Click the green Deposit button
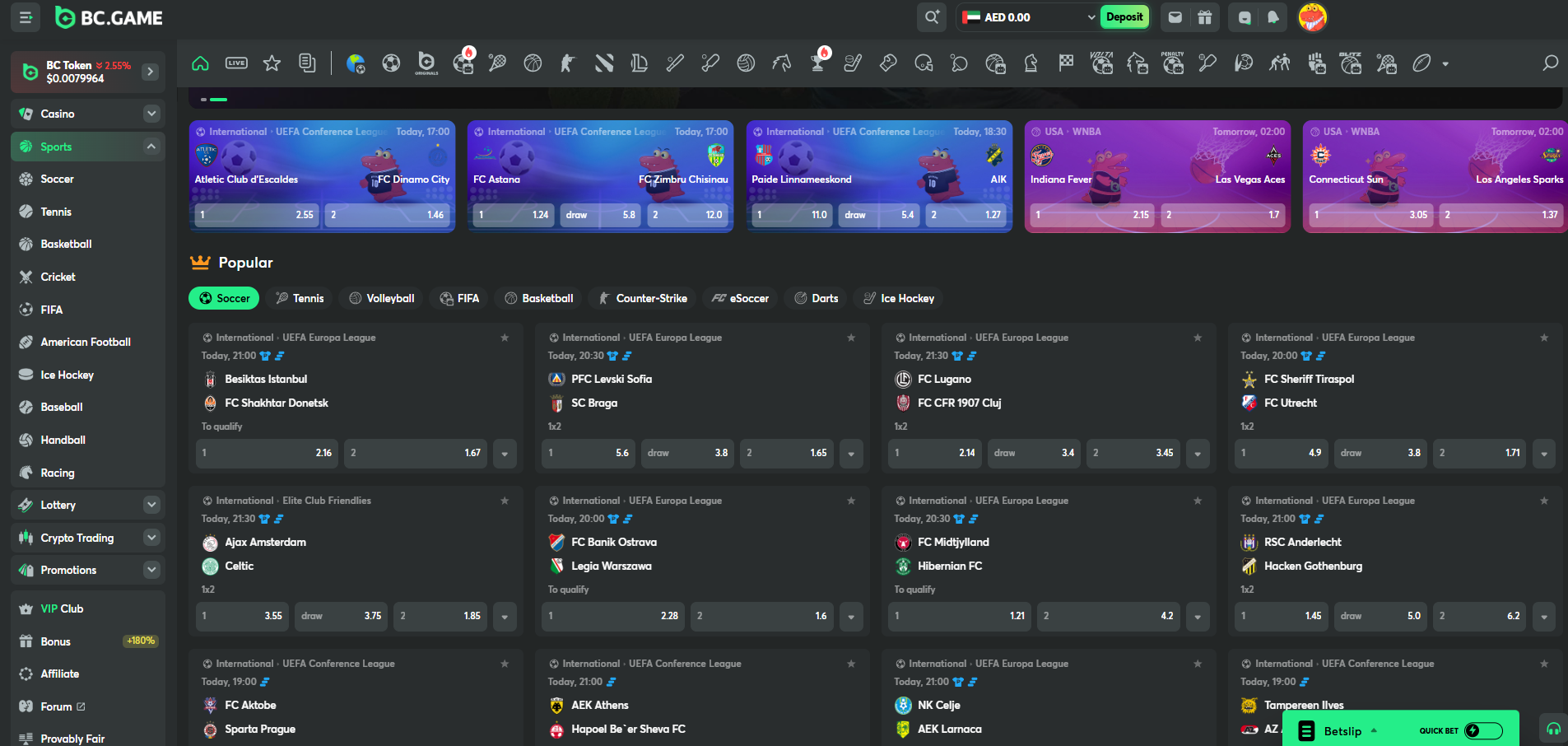This screenshot has width=1568, height=746. coord(1124,17)
